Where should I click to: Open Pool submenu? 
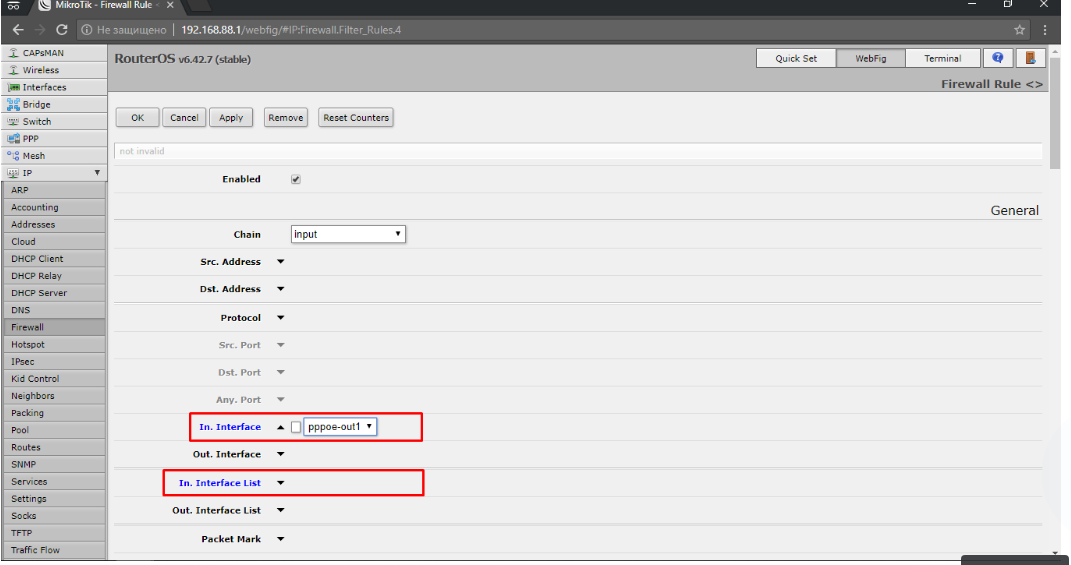(54, 430)
